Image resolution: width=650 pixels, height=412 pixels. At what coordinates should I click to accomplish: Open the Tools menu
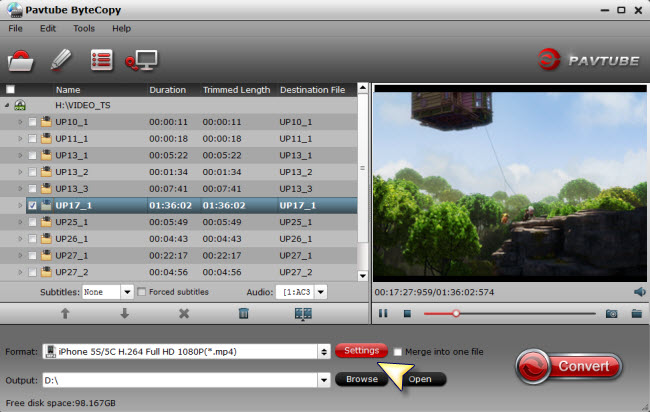tap(84, 29)
